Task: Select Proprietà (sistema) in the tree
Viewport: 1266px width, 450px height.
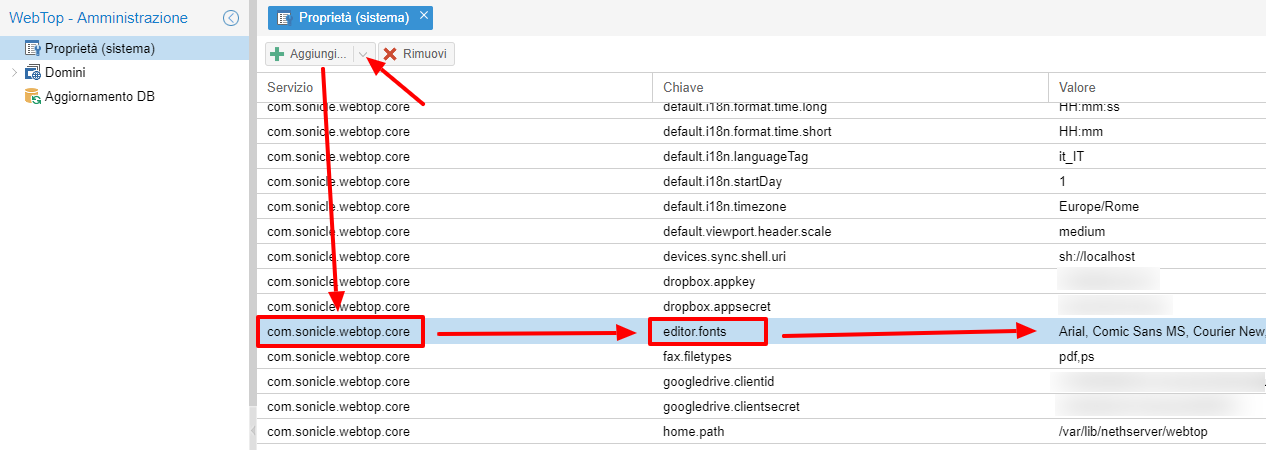Action: [x=124, y=48]
